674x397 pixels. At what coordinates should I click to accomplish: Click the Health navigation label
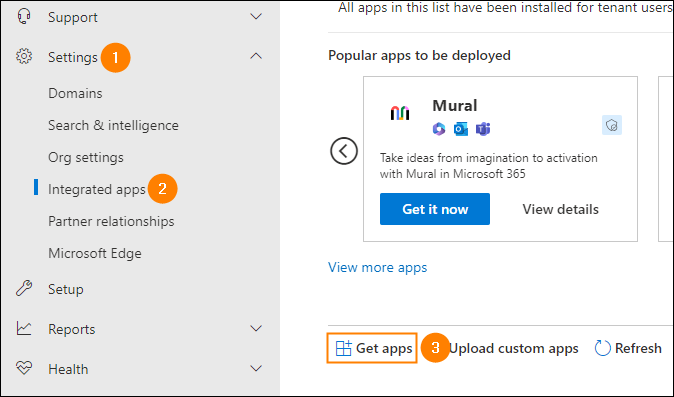click(68, 369)
